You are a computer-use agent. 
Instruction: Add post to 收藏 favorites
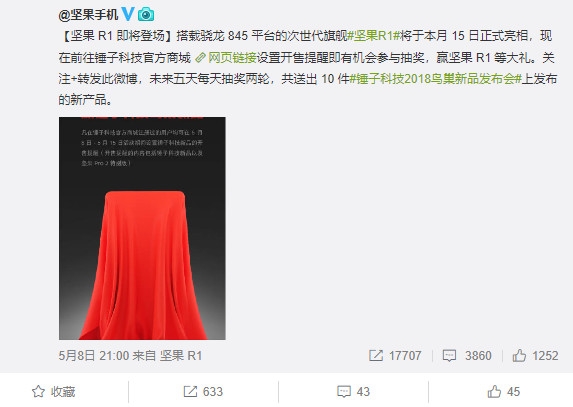[53, 391]
